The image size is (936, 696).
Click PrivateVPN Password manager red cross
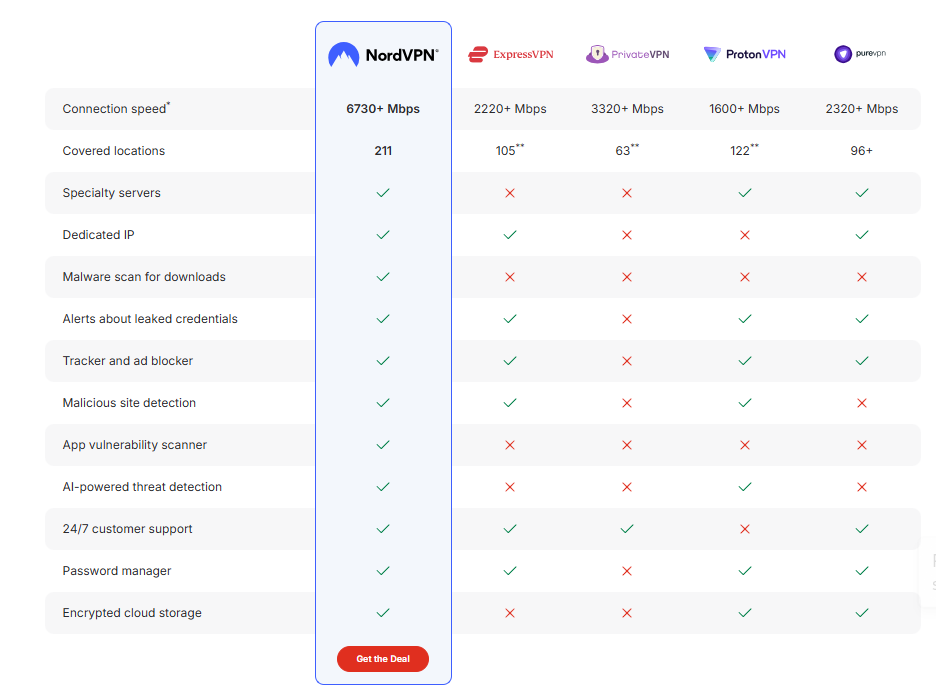click(x=627, y=571)
